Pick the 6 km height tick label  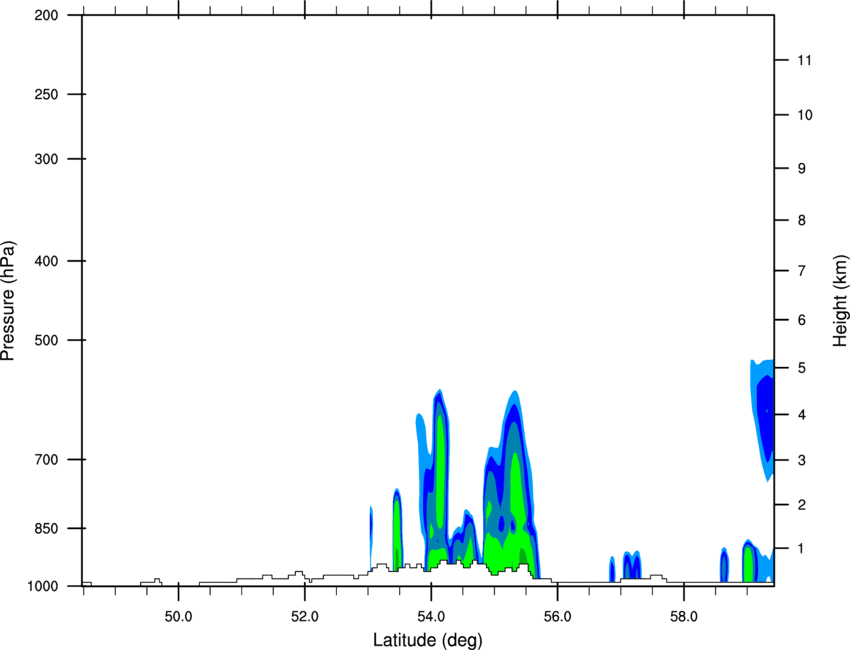(x=802, y=320)
